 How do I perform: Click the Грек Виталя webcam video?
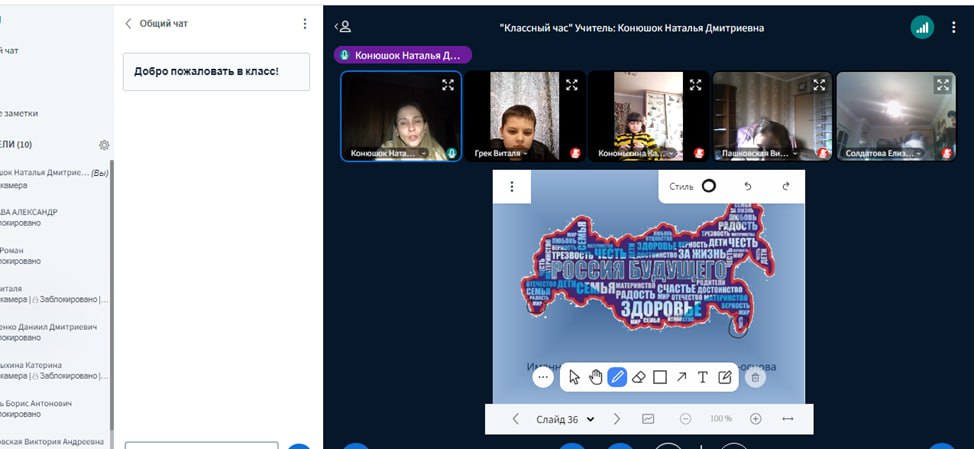[x=525, y=116]
